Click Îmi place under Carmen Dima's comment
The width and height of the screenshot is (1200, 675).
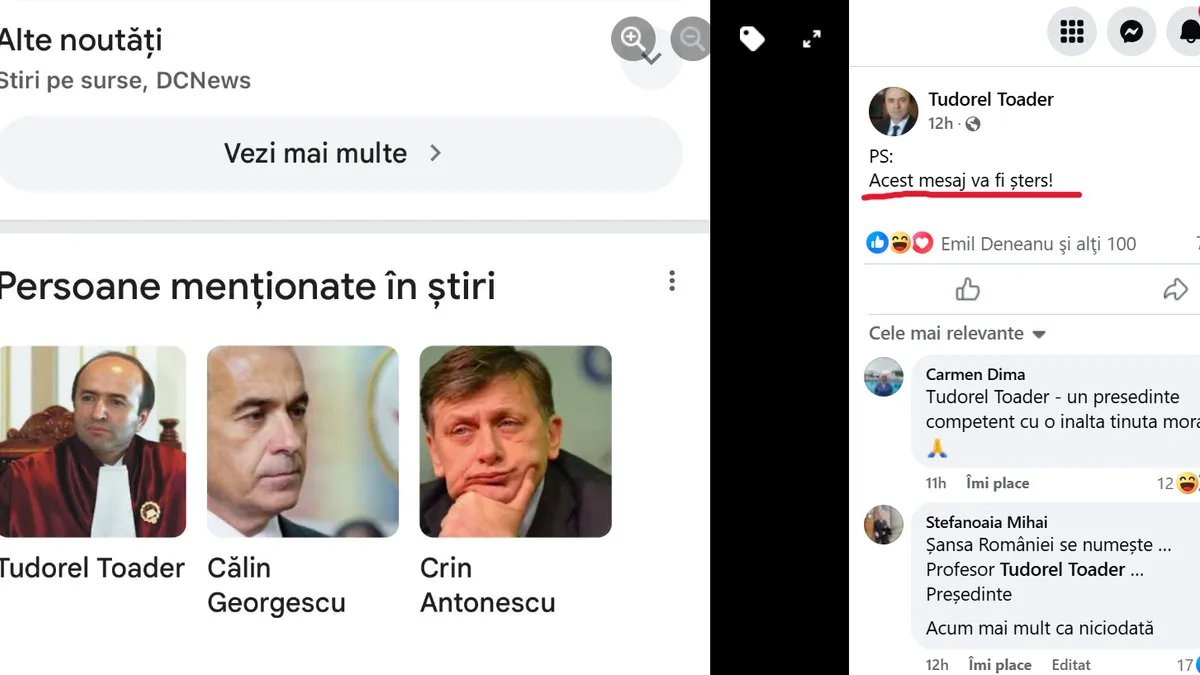click(x=997, y=483)
